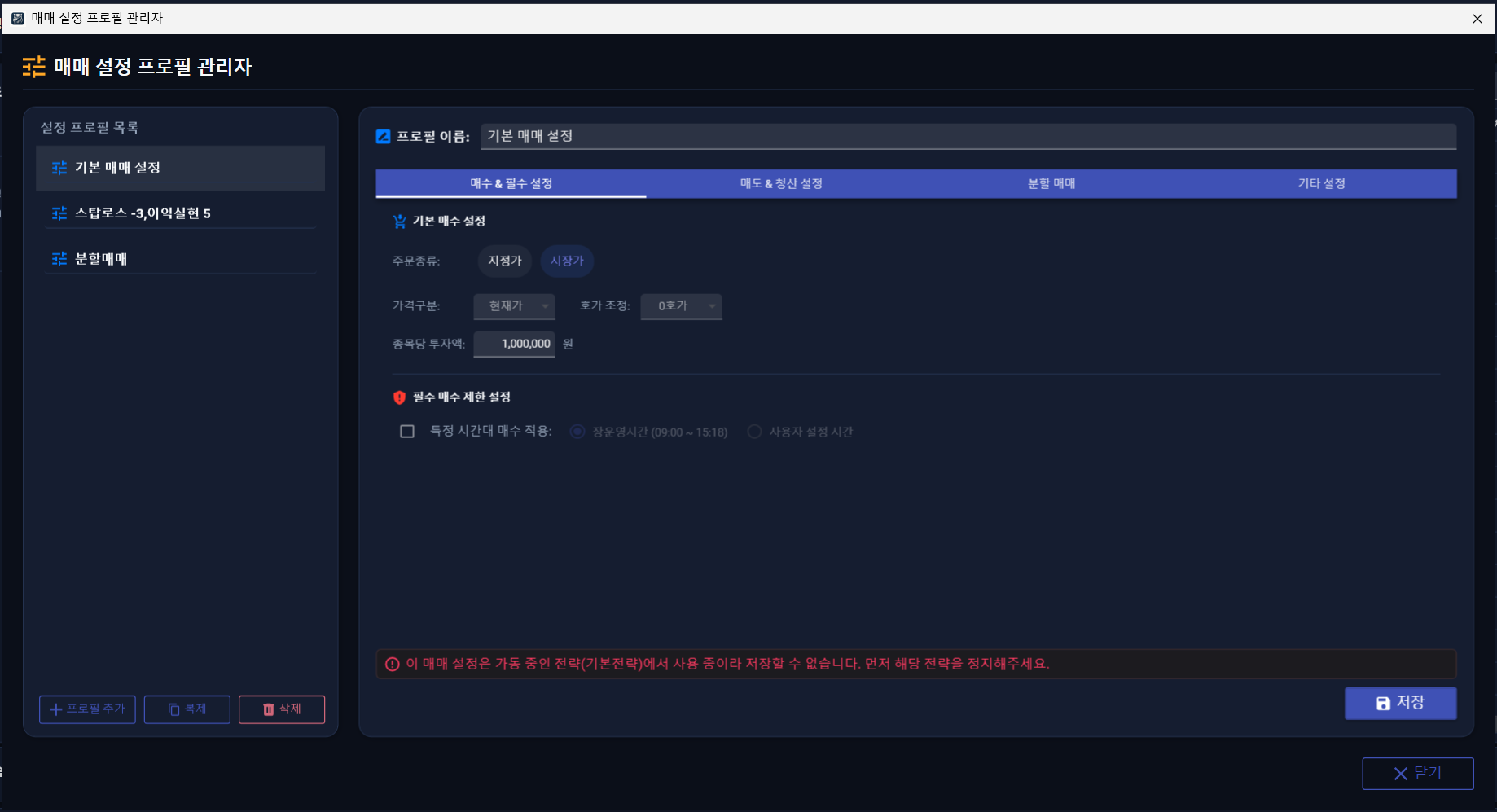Expand the 0호가 adjustment dropdown
The width and height of the screenshot is (1497, 812).
[681, 306]
